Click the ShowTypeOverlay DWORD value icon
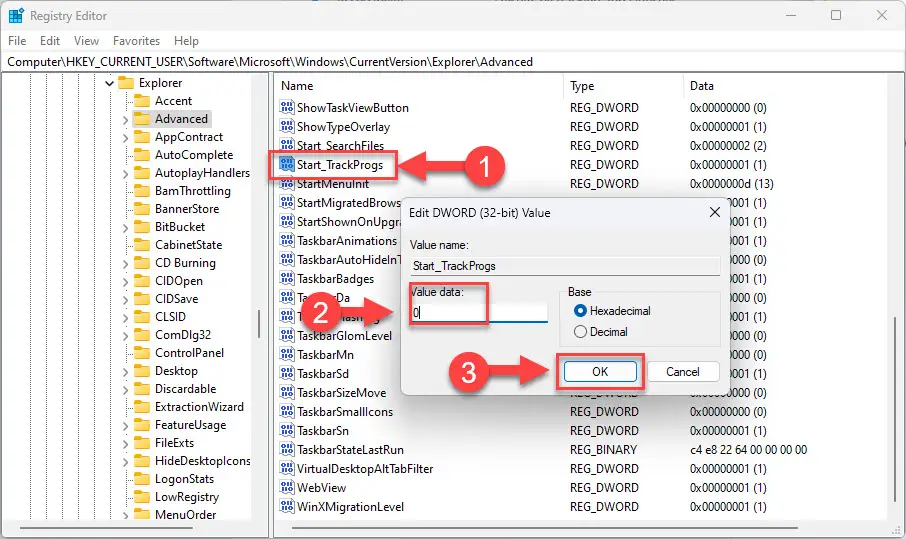This screenshot has height=539, width=906. tap(287, 127)
